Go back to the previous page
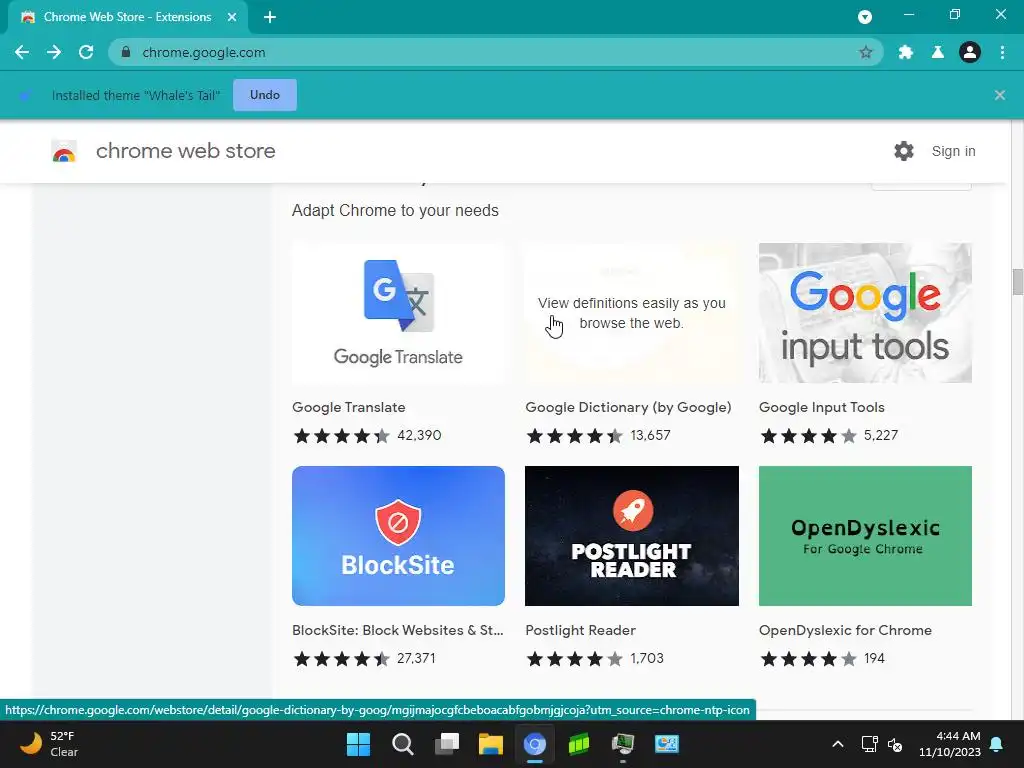 click(22, 52)
